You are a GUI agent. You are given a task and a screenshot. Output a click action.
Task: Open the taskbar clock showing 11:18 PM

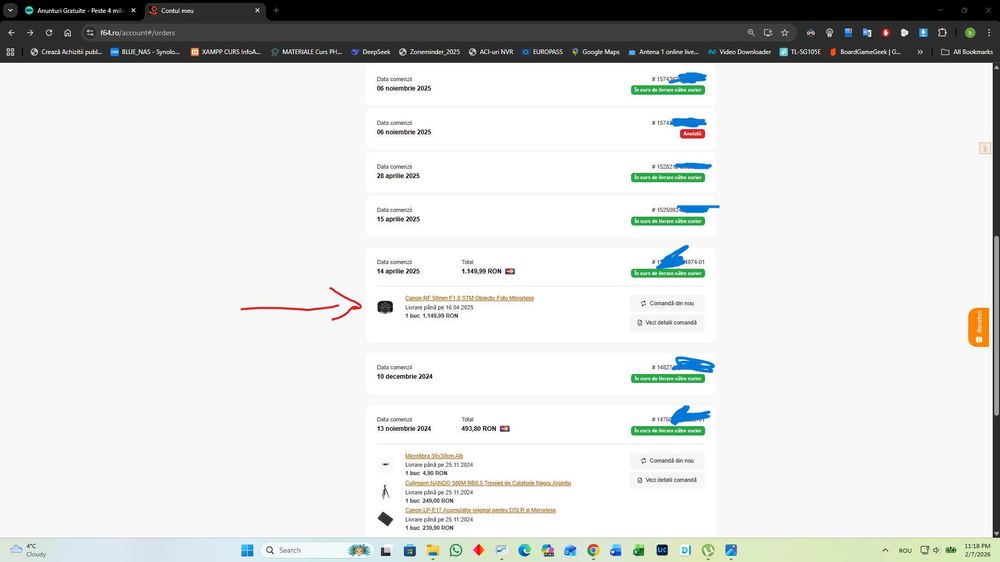tap(976, 550)
